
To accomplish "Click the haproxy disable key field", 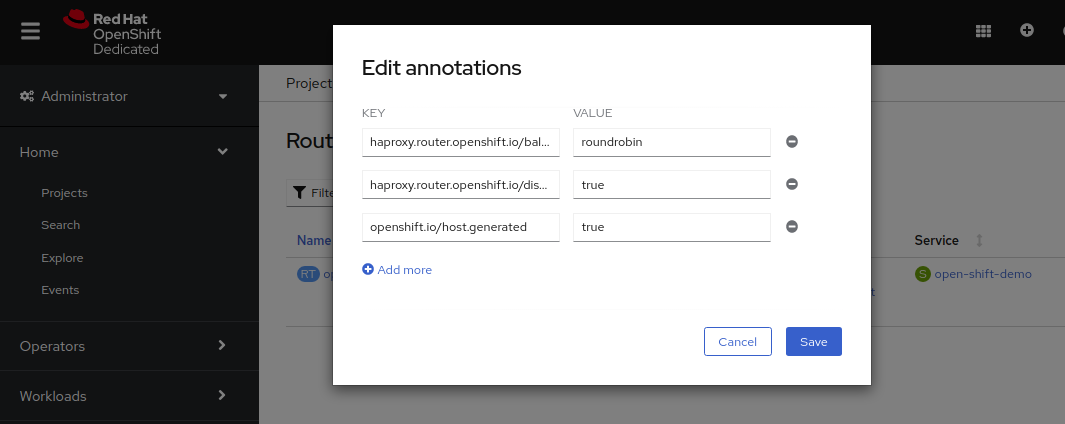I will (461, 185).
